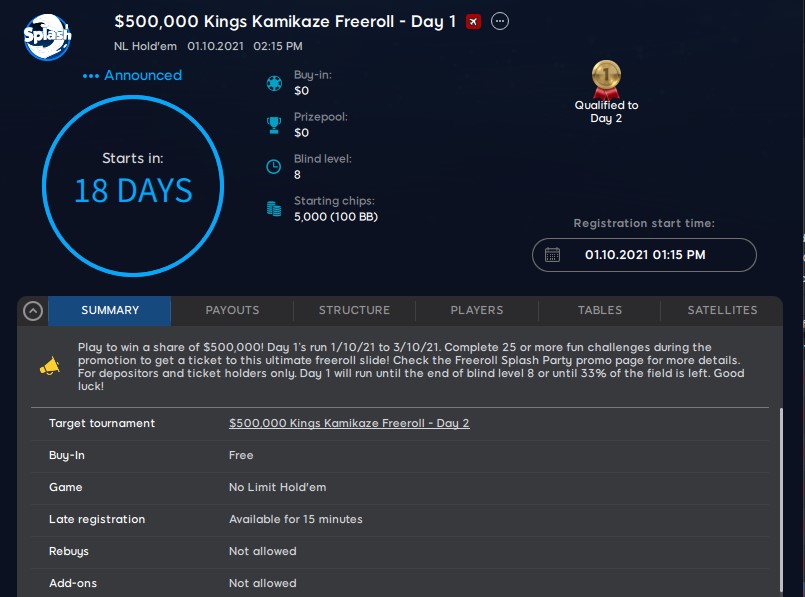Click the registration start time field
805x597 pixels.
[644, 255]
